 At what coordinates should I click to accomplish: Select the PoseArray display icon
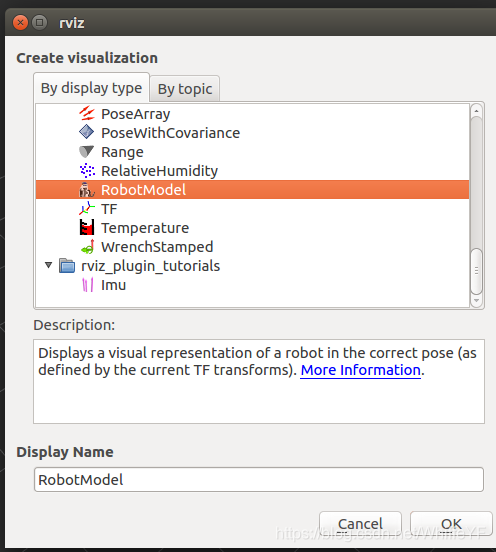[x=87, y=113]
